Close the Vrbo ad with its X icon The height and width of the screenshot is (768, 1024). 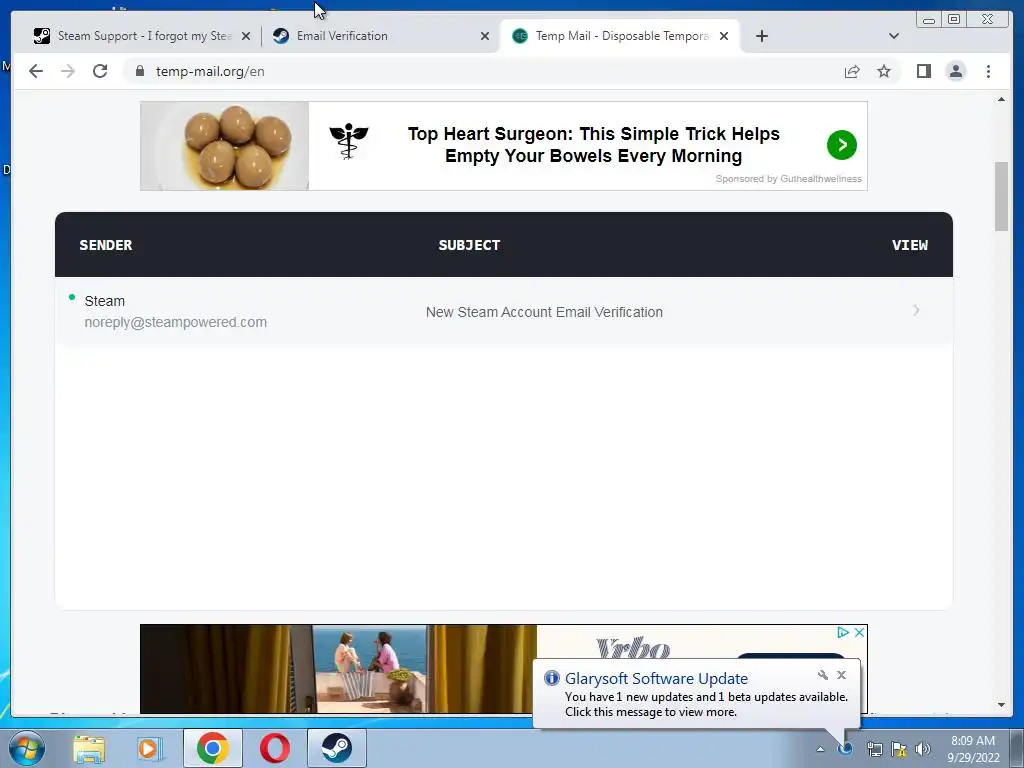pyautogui.click(x=859, y=632)
